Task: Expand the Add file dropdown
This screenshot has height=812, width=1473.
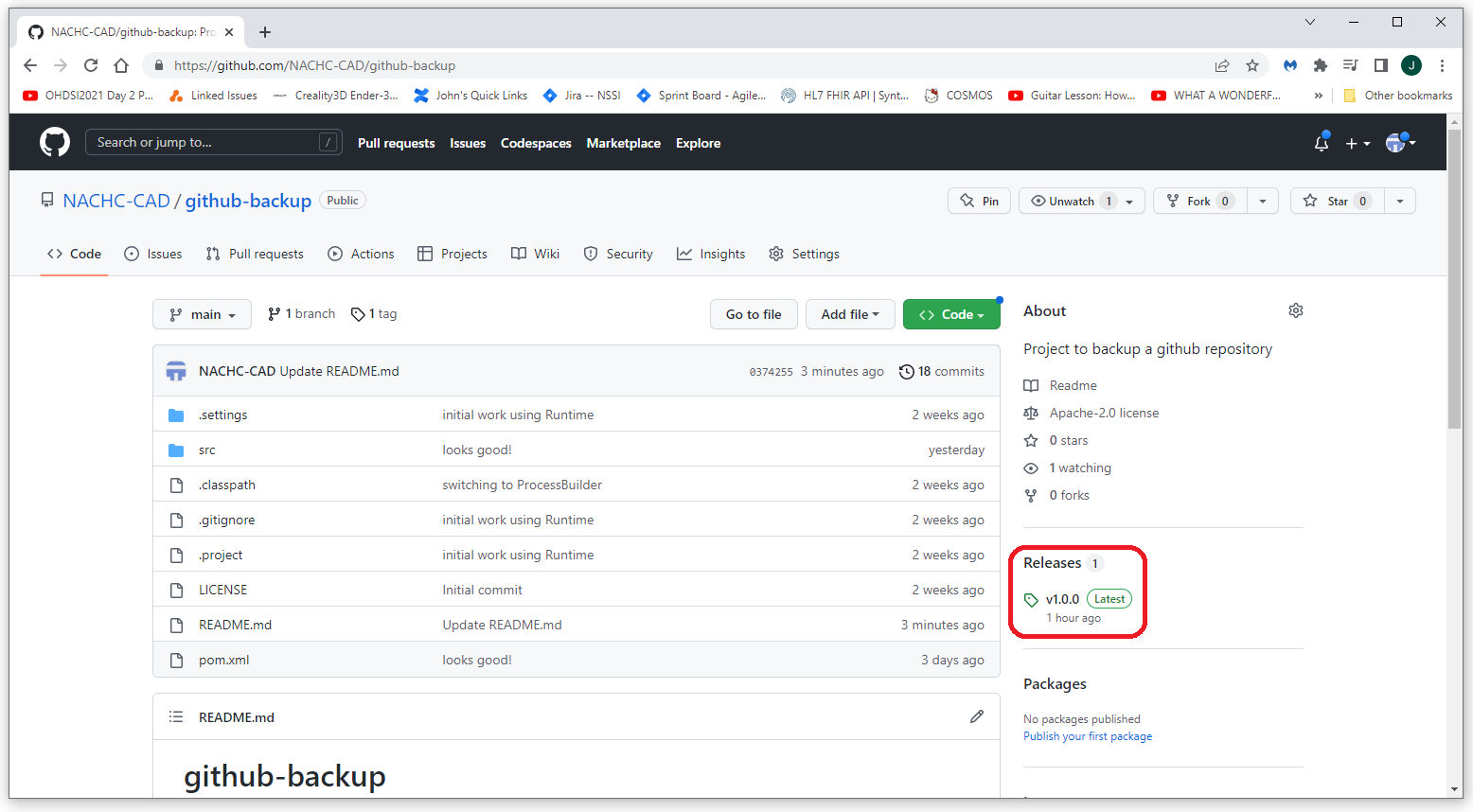Action: point(850,314)
